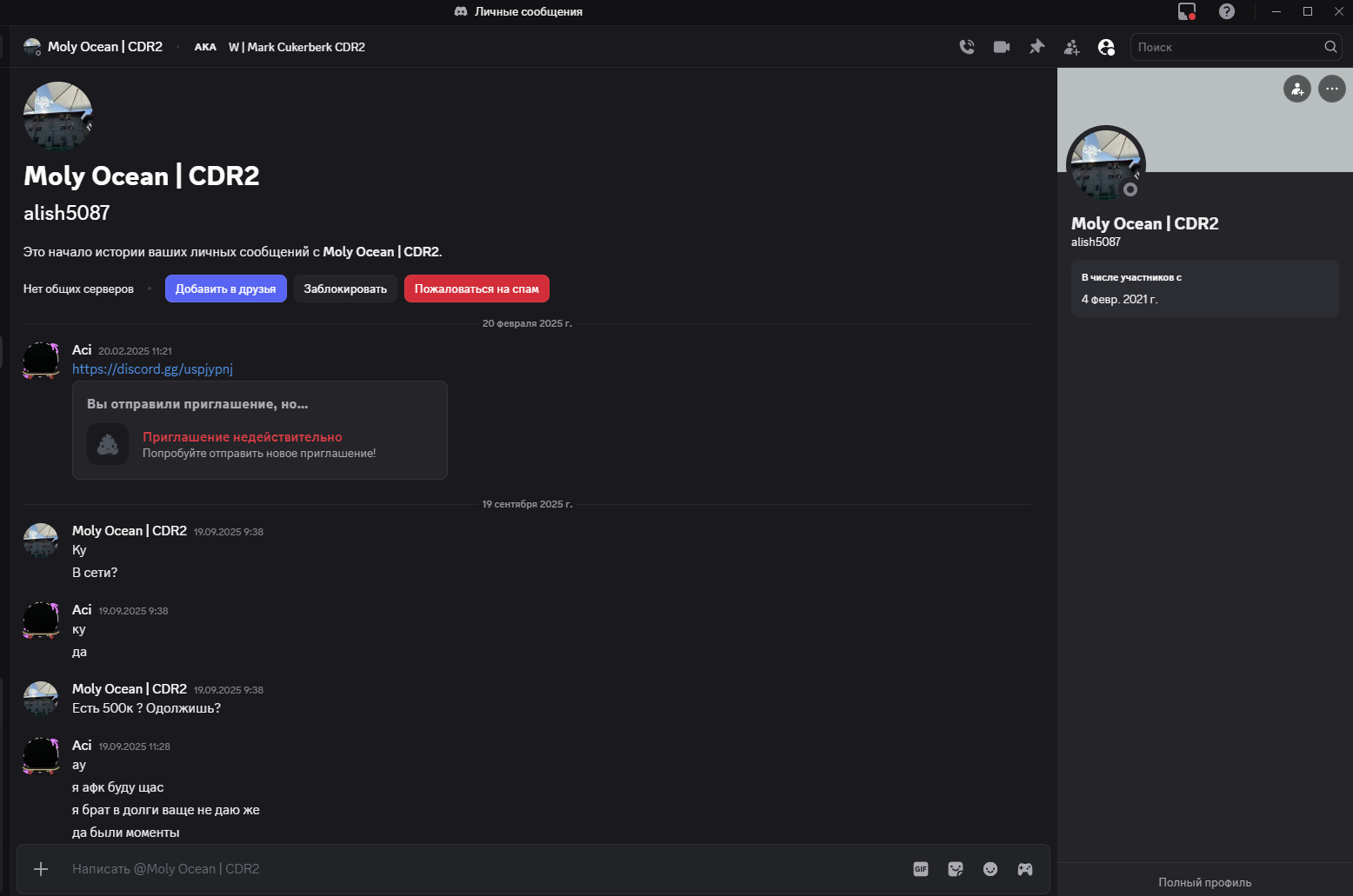Click Moly Ocean username above 'Ку' message
Image resolution: width=1353 pixels, height=896 pixels.
click(130, 531)
